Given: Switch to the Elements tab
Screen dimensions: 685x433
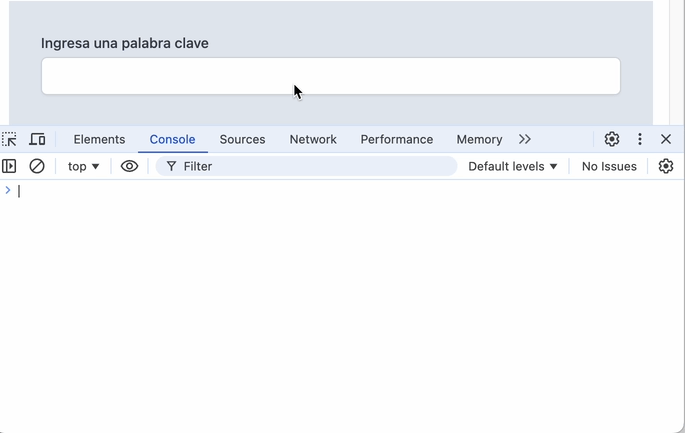Looking at the screenshot, I should point(99,139).
